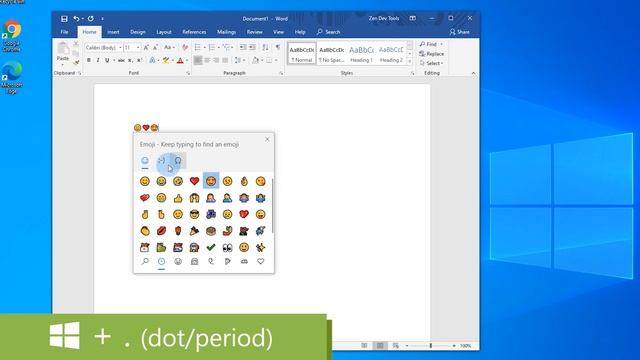Screen dimensions: 640x360
Task: Insert the green check mark emoji
Action: (211, 247)
